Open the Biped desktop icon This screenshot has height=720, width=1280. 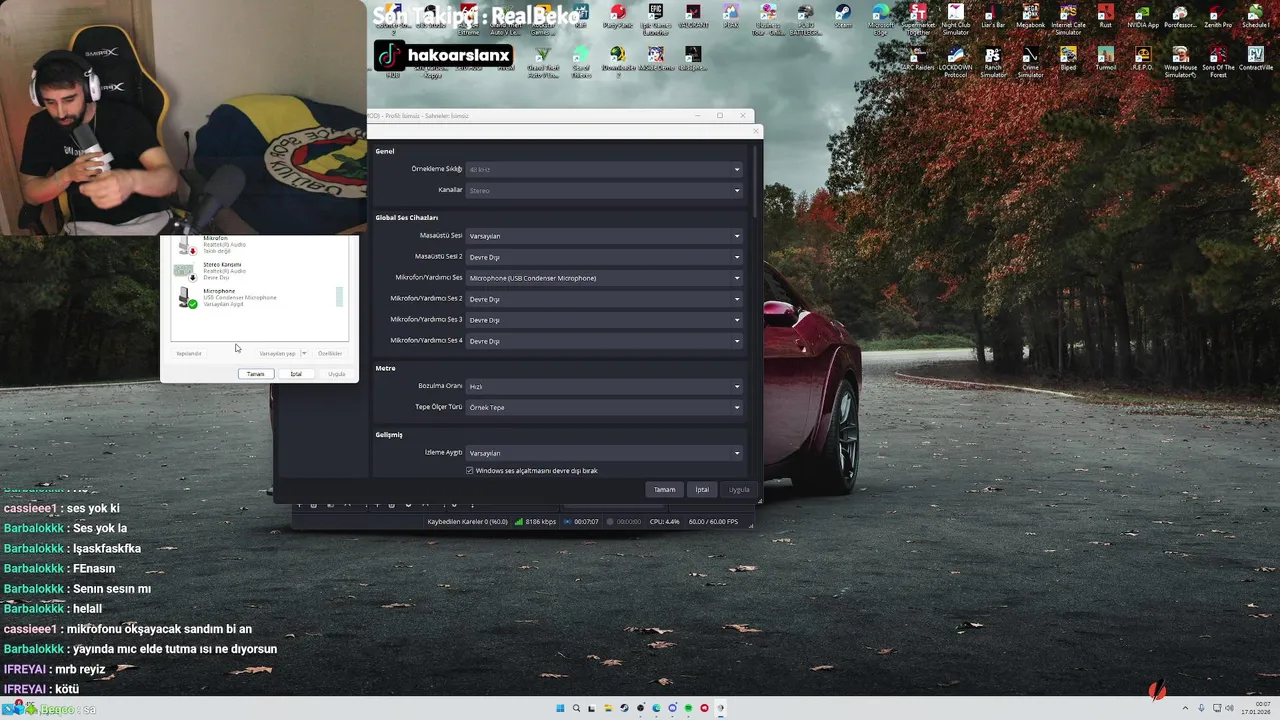[x=1068, y=60]
